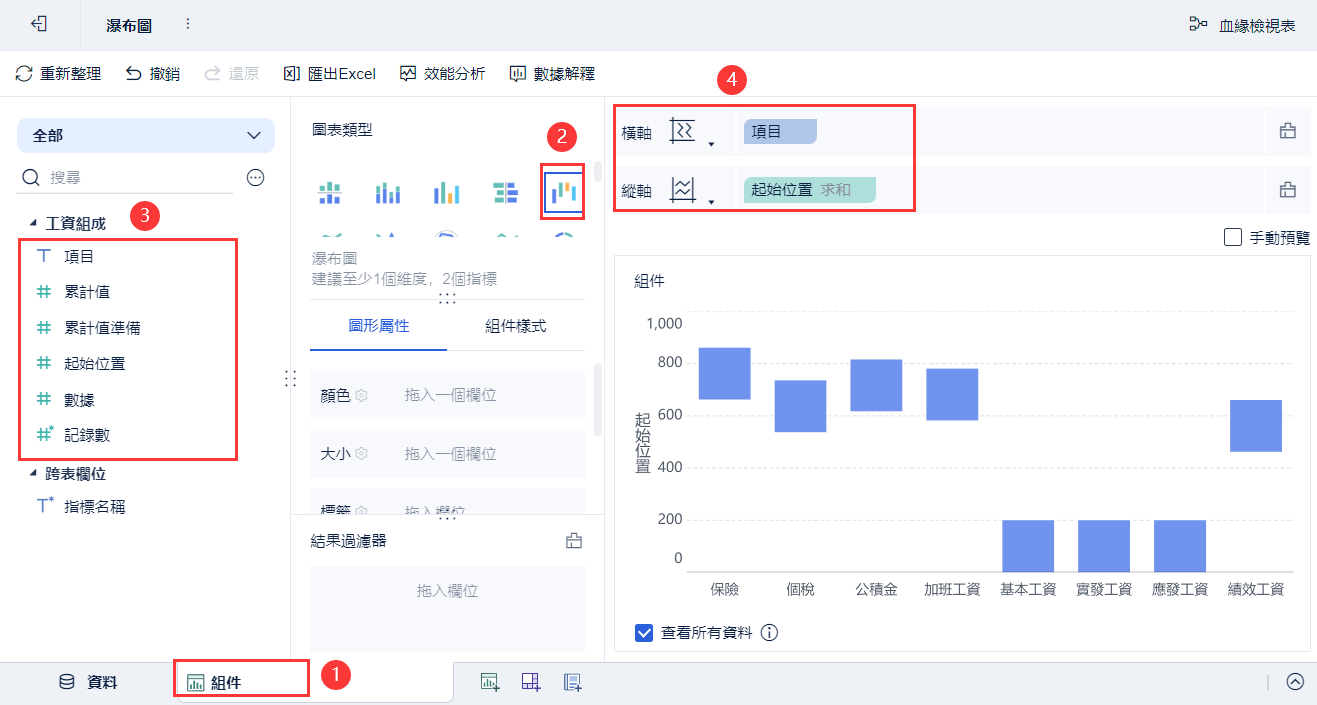Screen dimensions: 1317x705
Task: Click the 匯出Excel button
Action: pyautogui.click(x=330, y=74)
